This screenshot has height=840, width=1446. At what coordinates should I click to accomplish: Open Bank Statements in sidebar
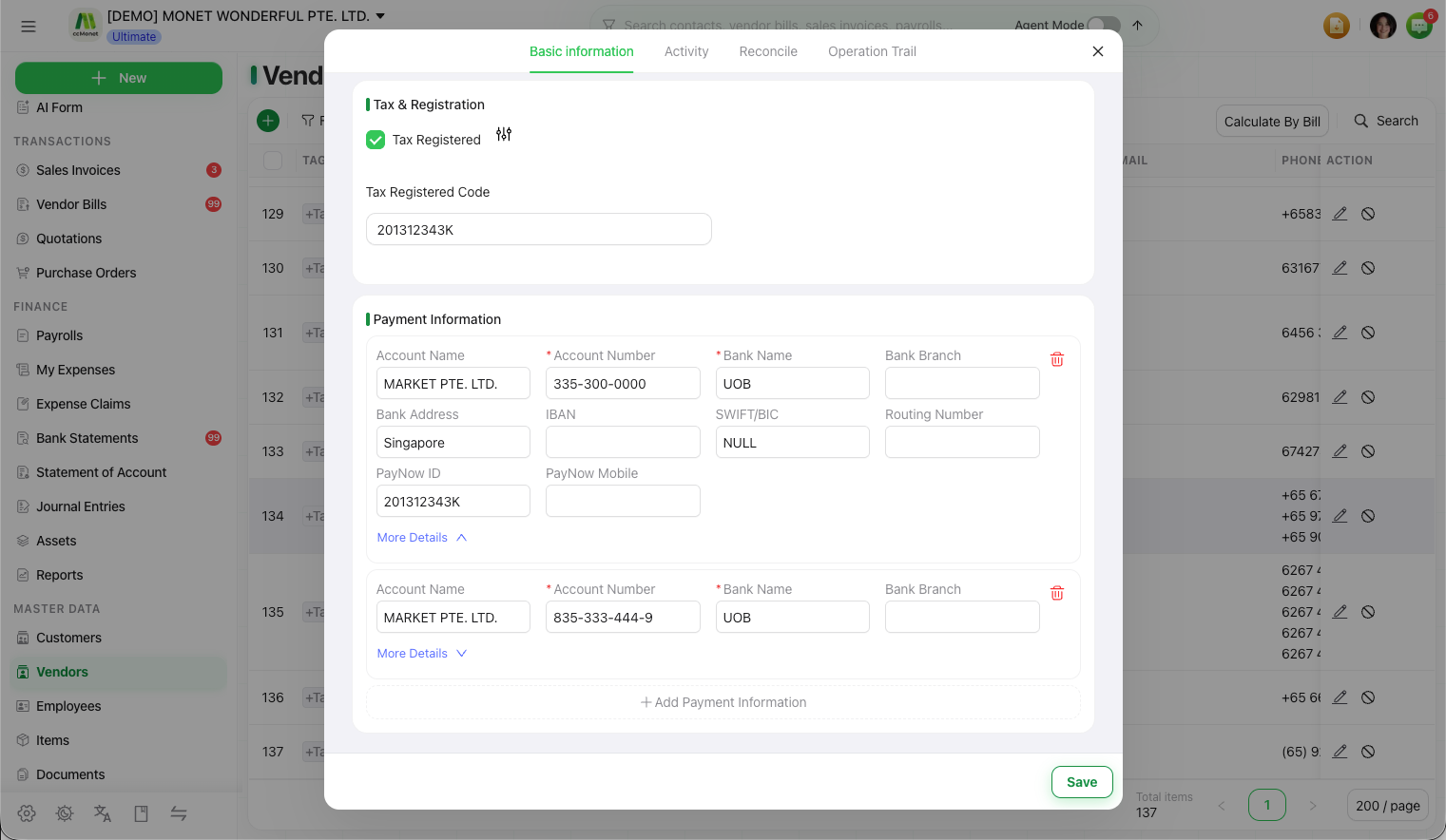119,438
